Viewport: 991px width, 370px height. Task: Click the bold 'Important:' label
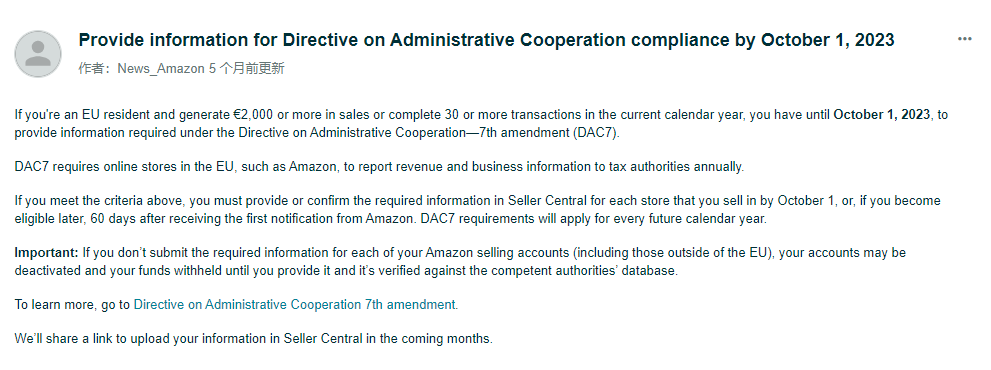pyautogui.click(x=46, y=253)
